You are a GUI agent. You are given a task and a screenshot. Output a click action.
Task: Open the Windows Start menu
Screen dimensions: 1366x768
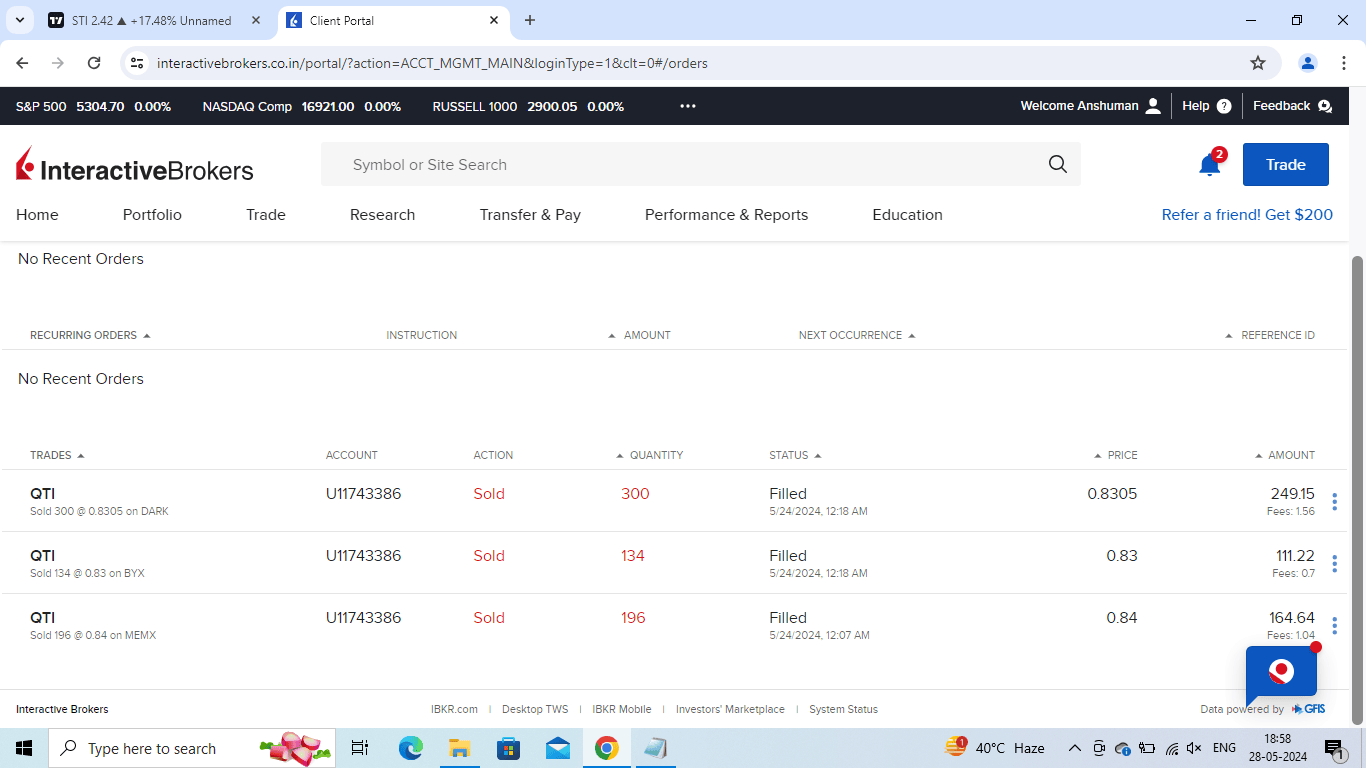(24, 748)
